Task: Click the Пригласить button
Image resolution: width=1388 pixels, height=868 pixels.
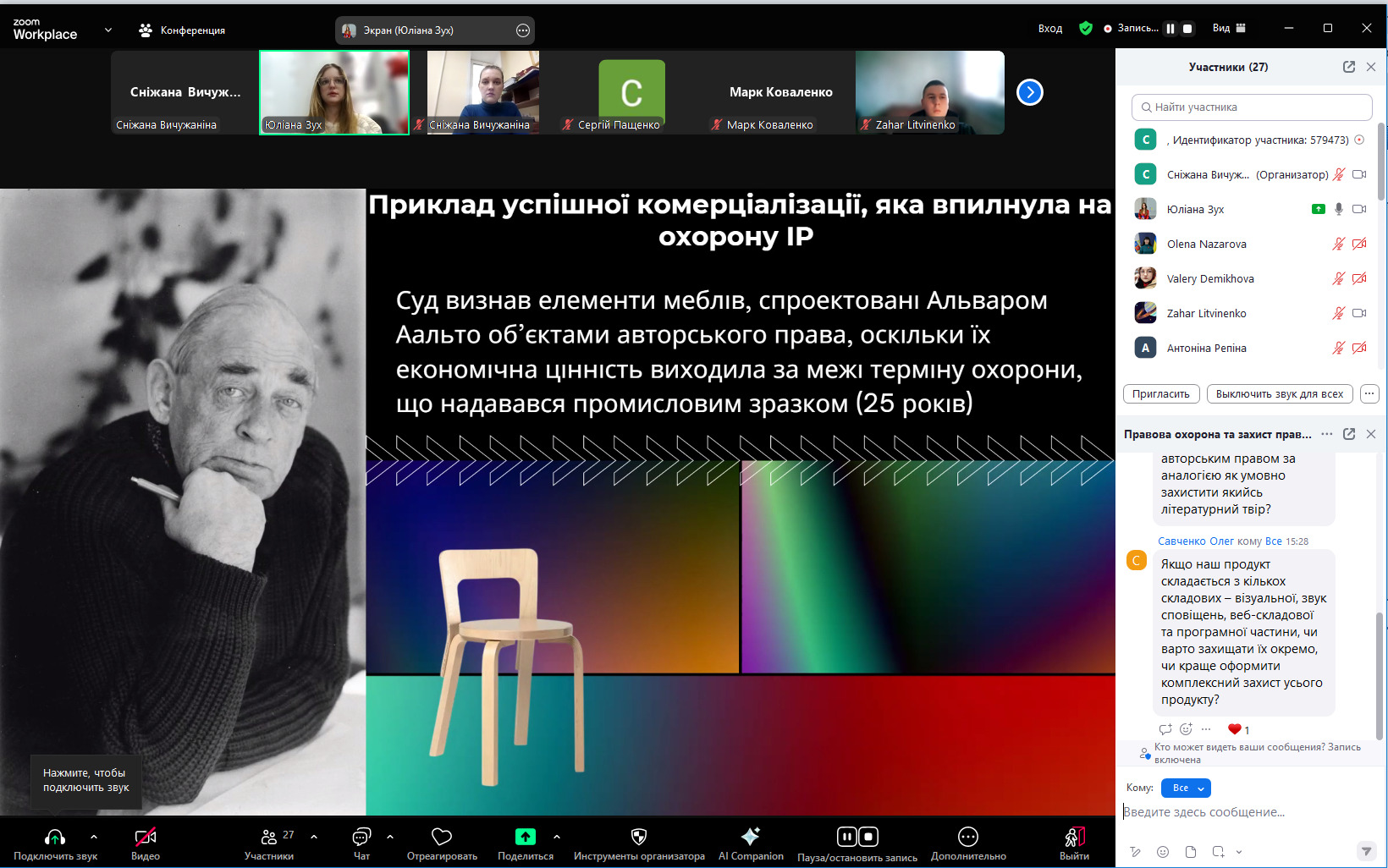Action: (1160, 394)
